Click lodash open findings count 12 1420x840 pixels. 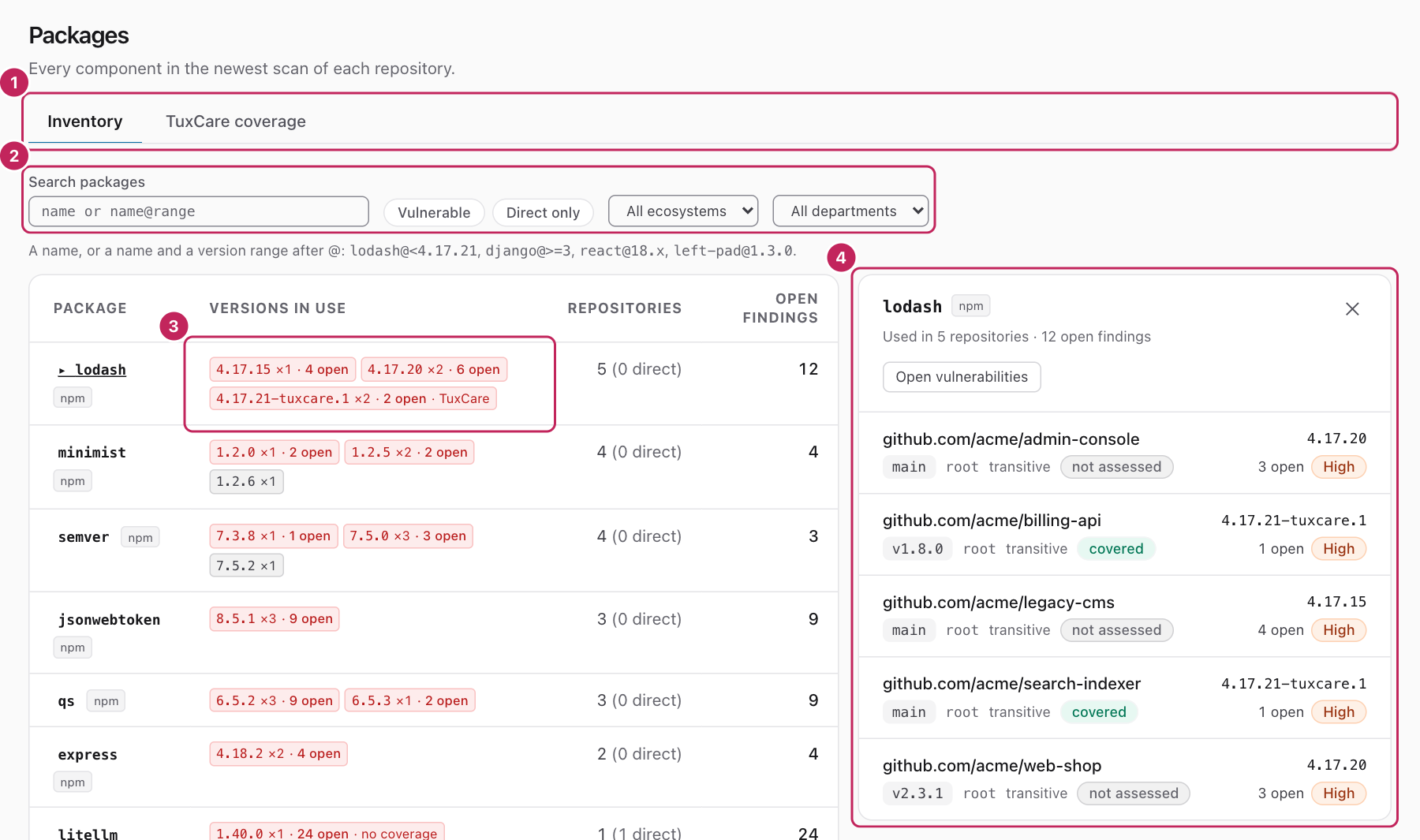(x=808, y=369)
